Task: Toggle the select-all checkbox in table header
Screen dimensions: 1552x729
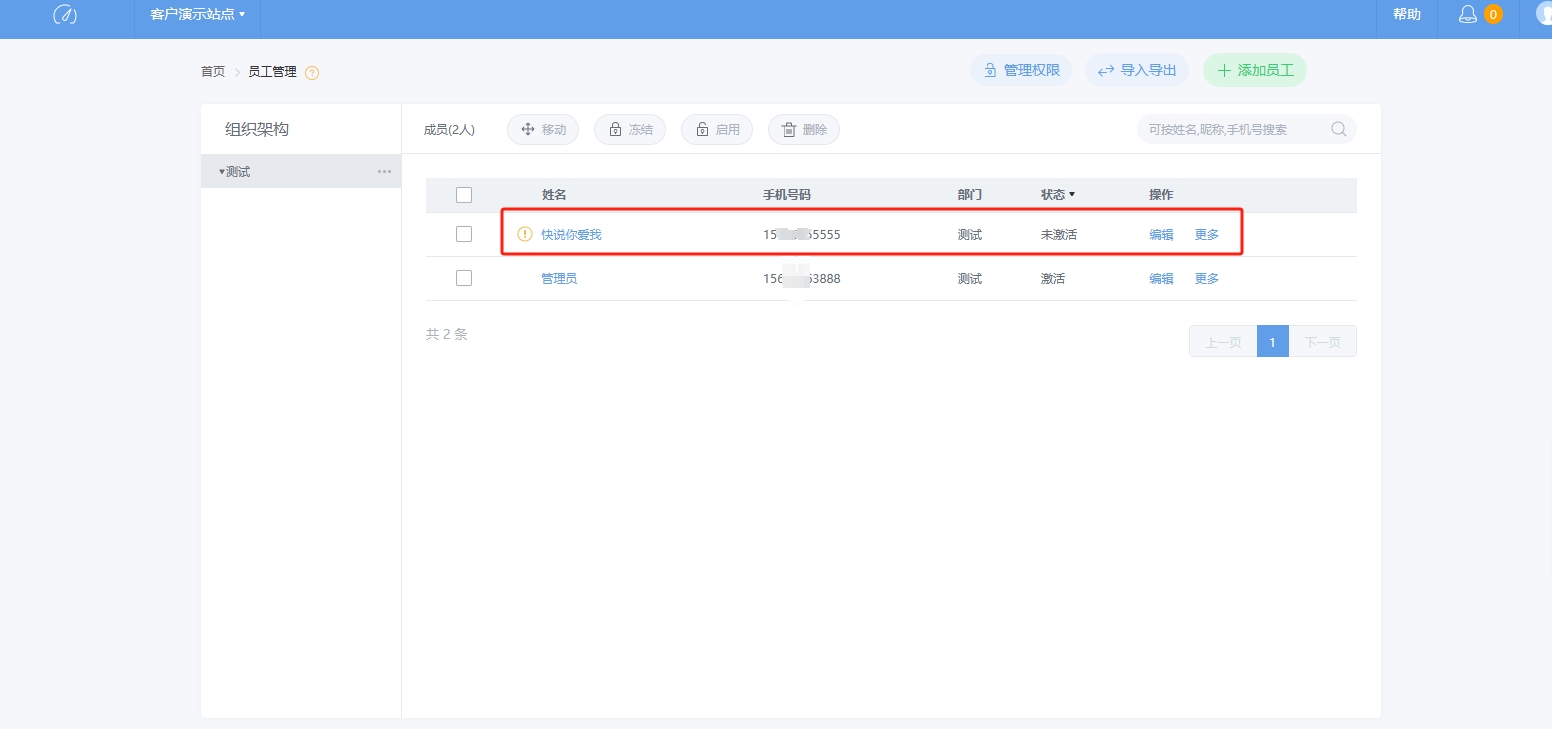Action: point(464,195)
